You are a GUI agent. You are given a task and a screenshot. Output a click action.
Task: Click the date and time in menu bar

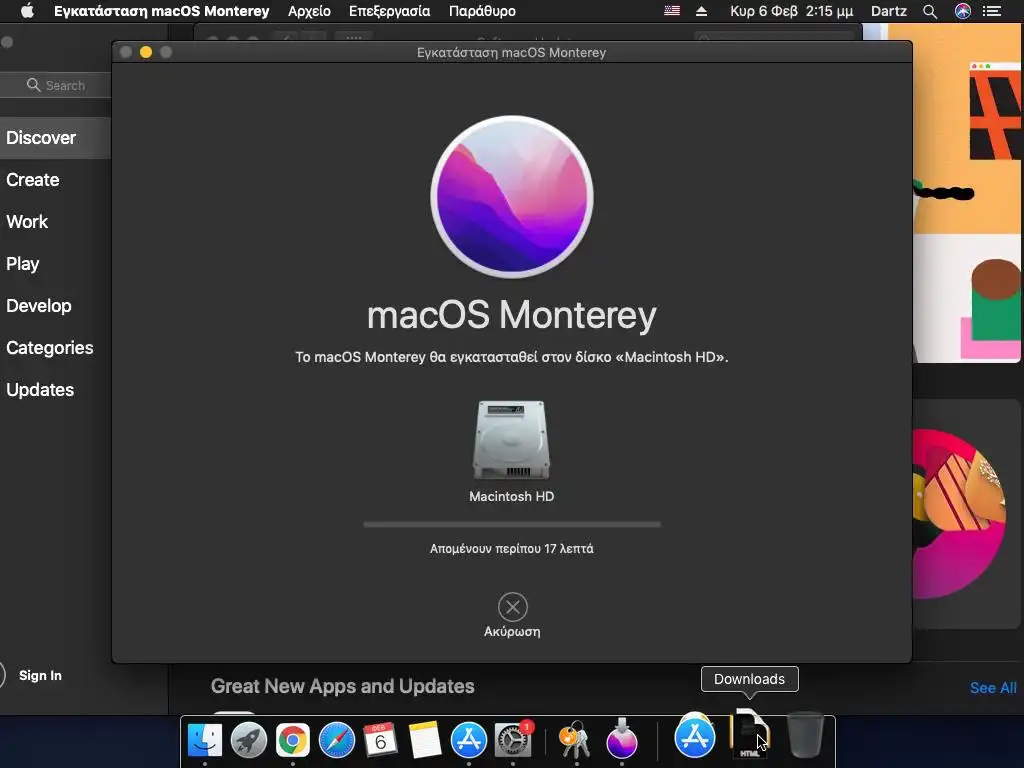tap(792, 11)
